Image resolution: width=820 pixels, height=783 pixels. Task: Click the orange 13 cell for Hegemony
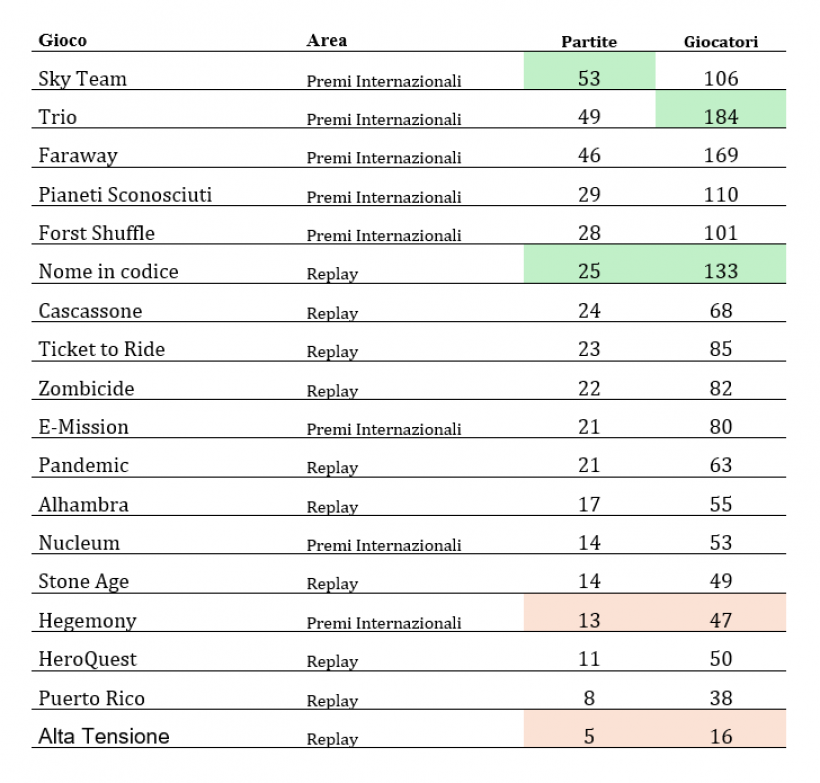pos(589,612)
